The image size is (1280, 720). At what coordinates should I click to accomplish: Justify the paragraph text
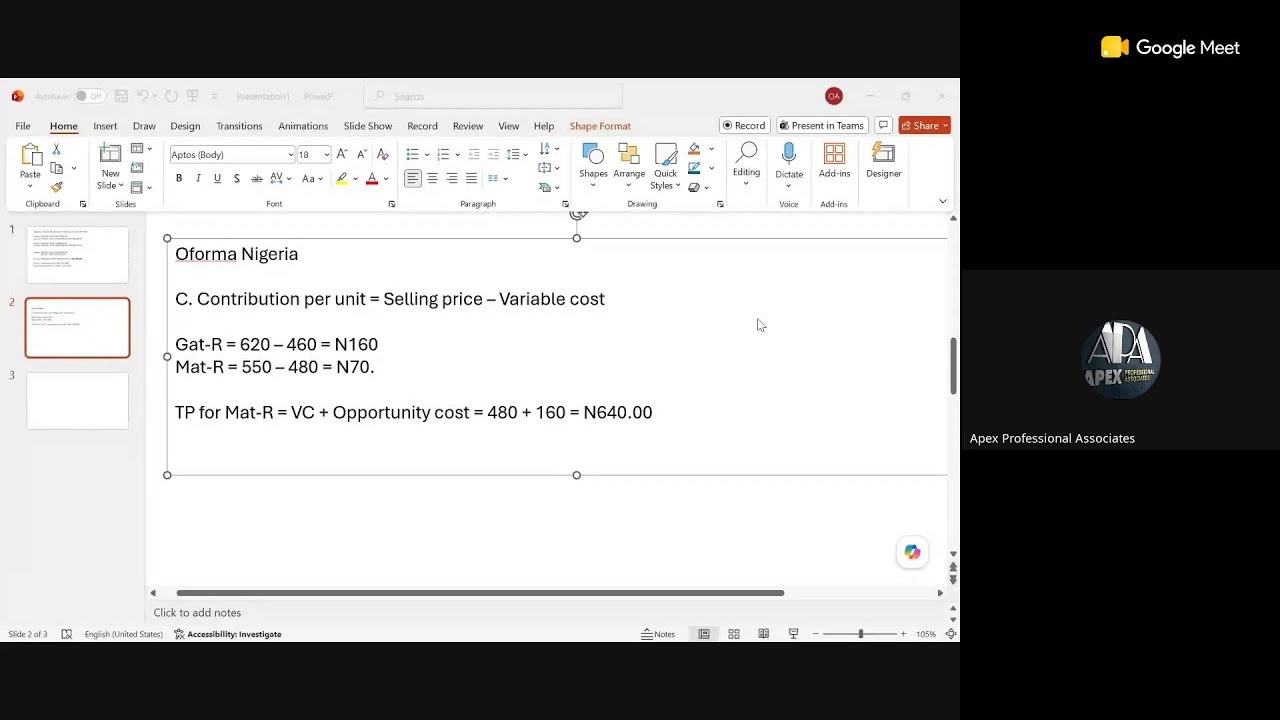coord(471,178)
